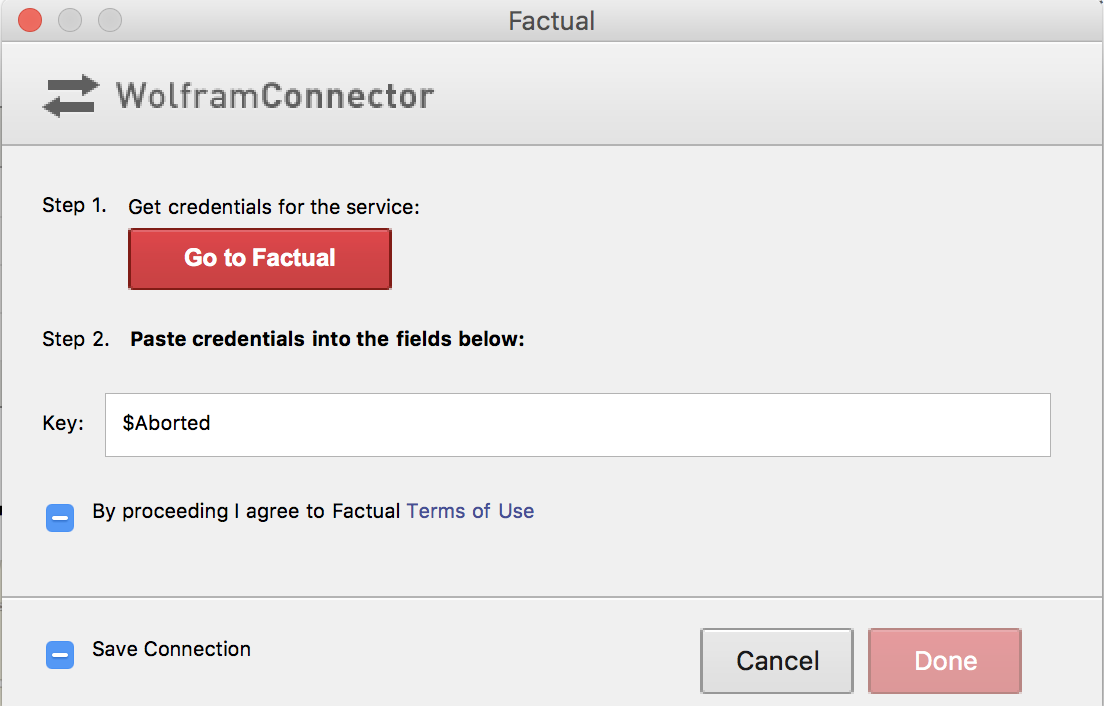Click the $Aborted text in Key field

click(166, 423)
